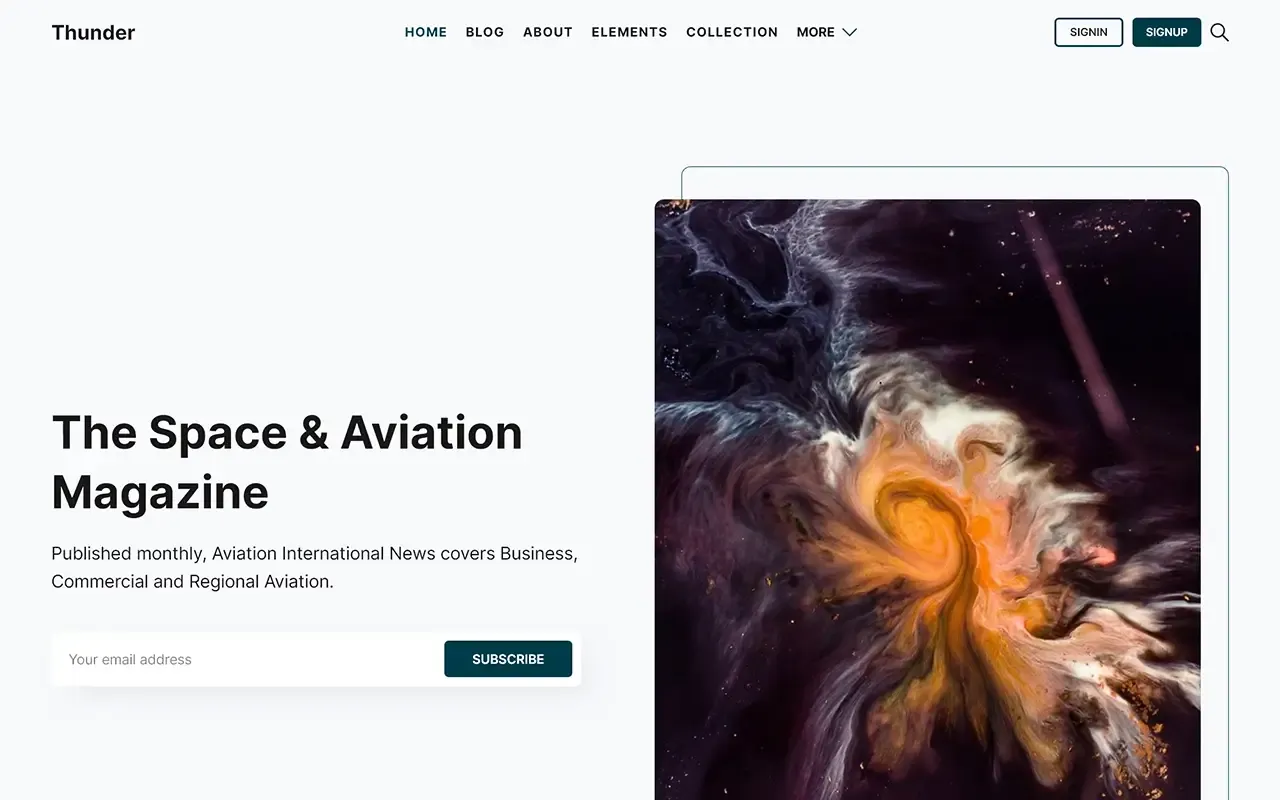Click the Space & Aviation headline line
Screen dimensions: 1280x800
[x=287, y=433]
